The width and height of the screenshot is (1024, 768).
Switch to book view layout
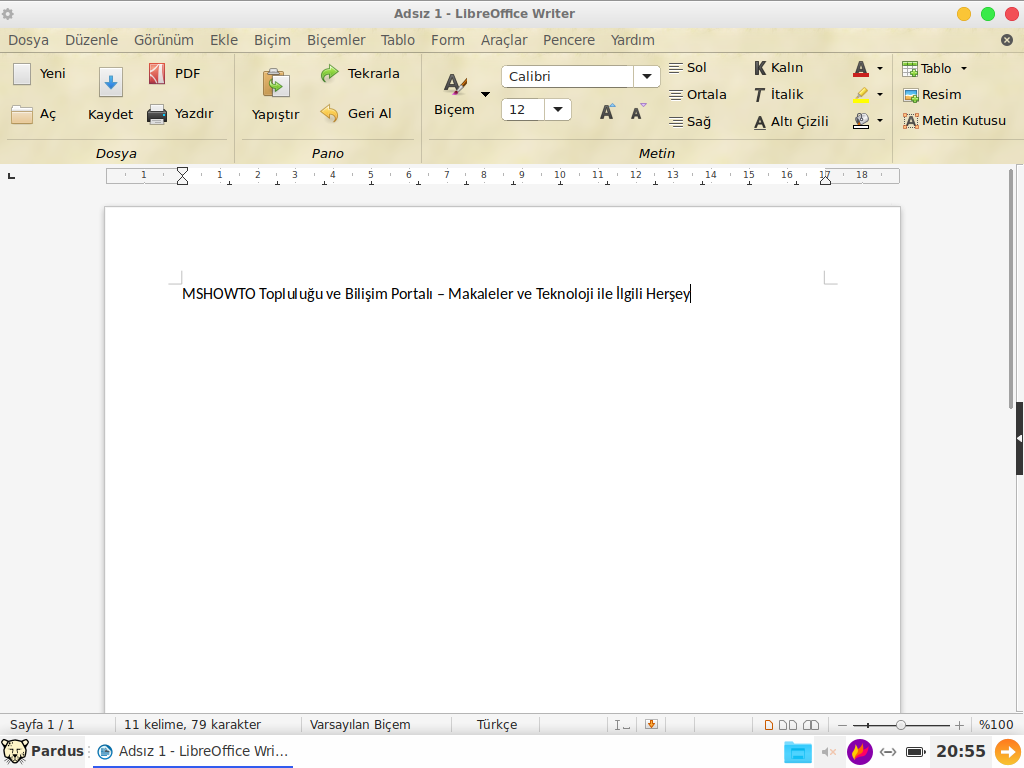(810, 725)
